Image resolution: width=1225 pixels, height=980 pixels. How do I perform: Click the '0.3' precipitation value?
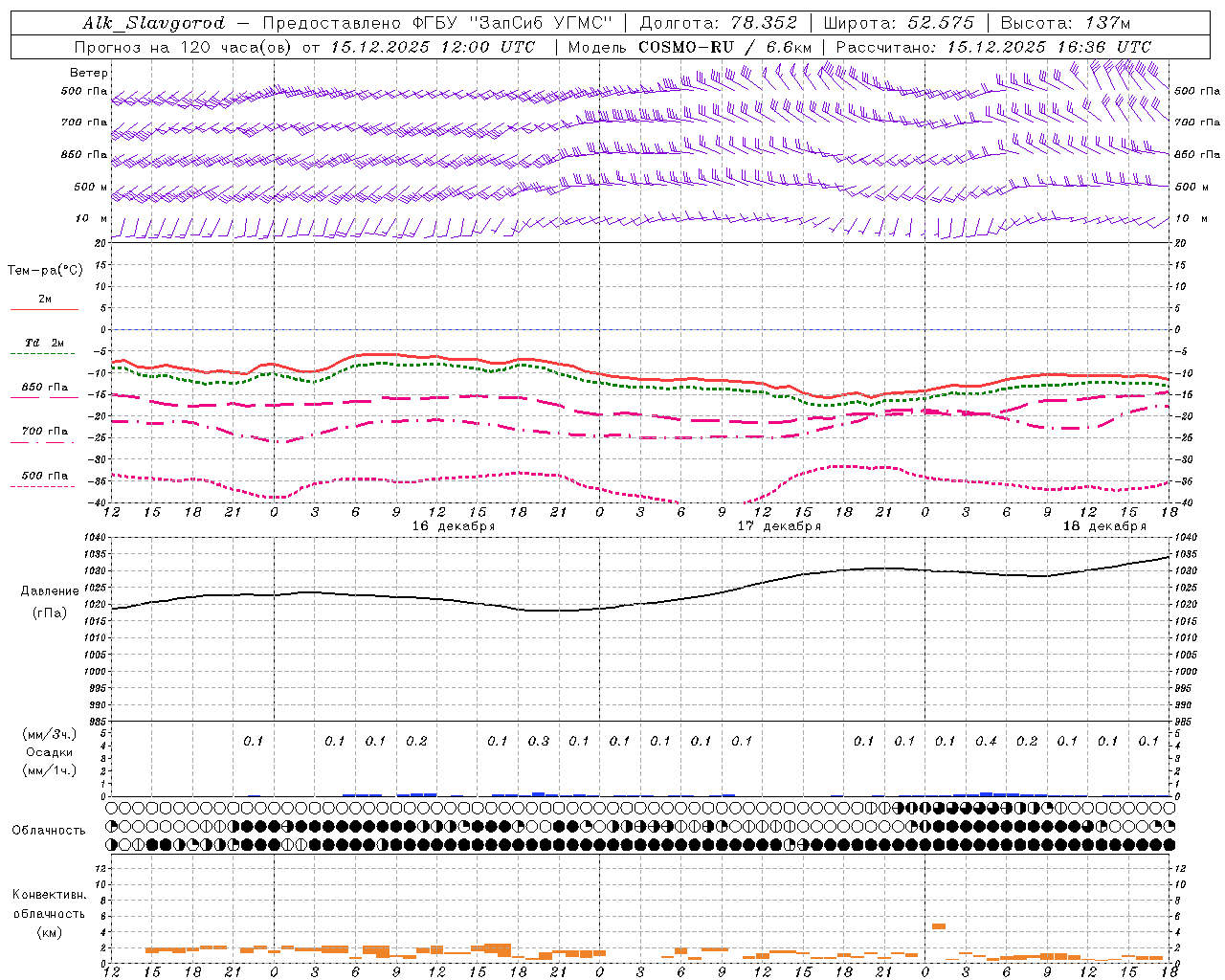point(539,742)
